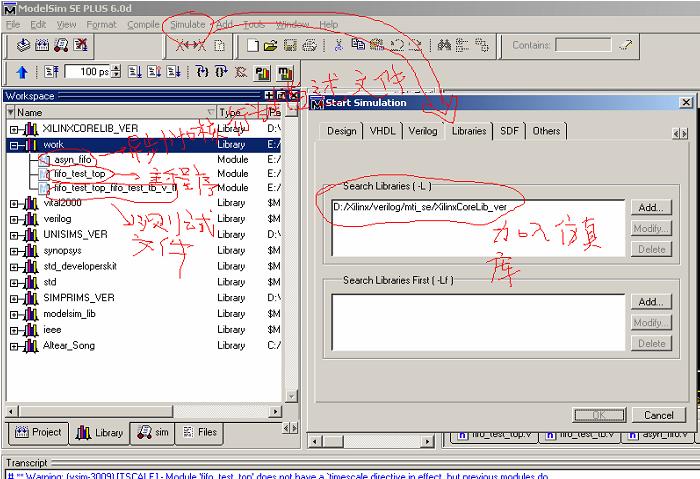Open the Files workspace tab

[200, 433]
